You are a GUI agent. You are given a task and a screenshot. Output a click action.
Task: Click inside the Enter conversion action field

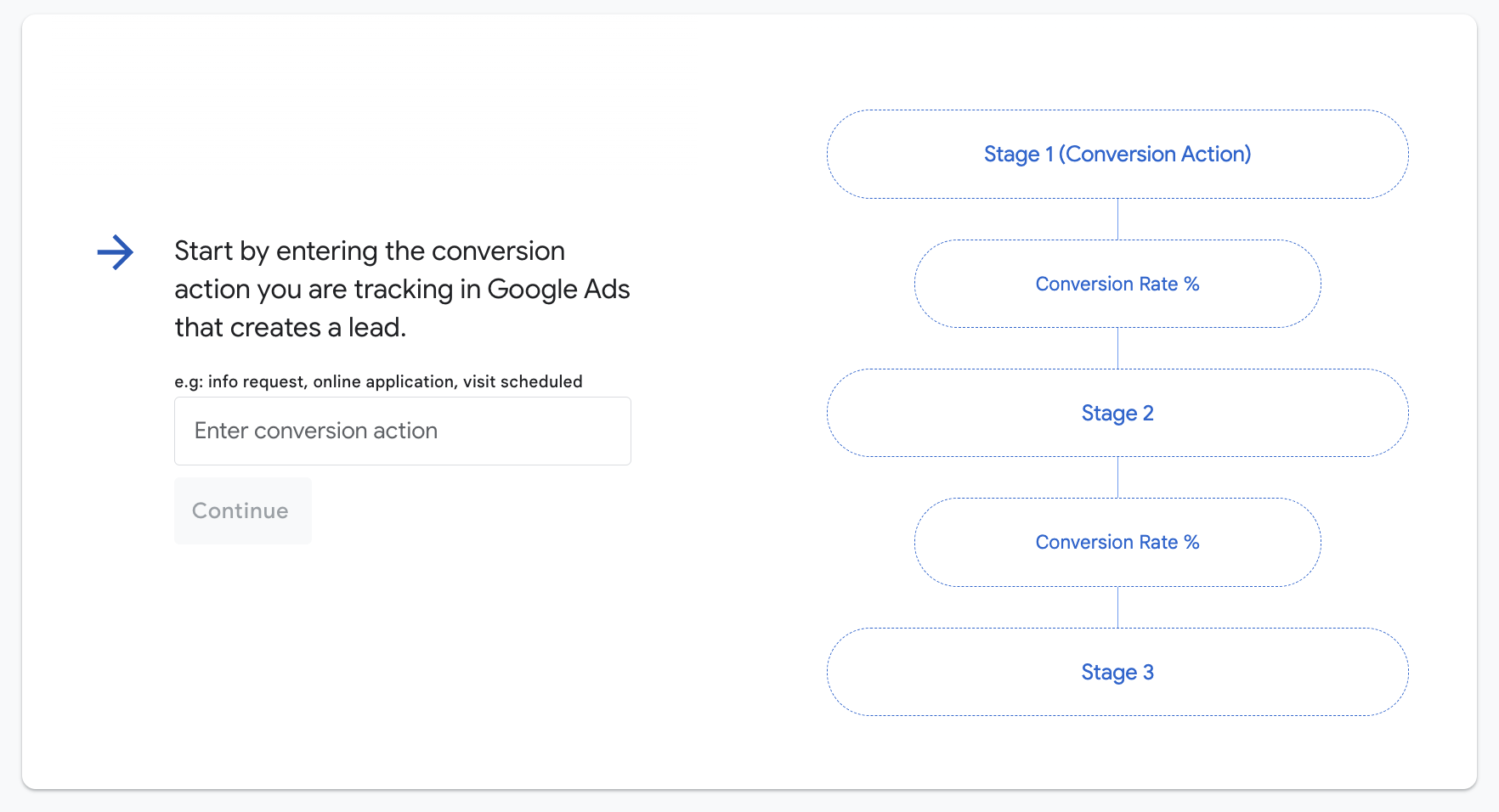402,431
